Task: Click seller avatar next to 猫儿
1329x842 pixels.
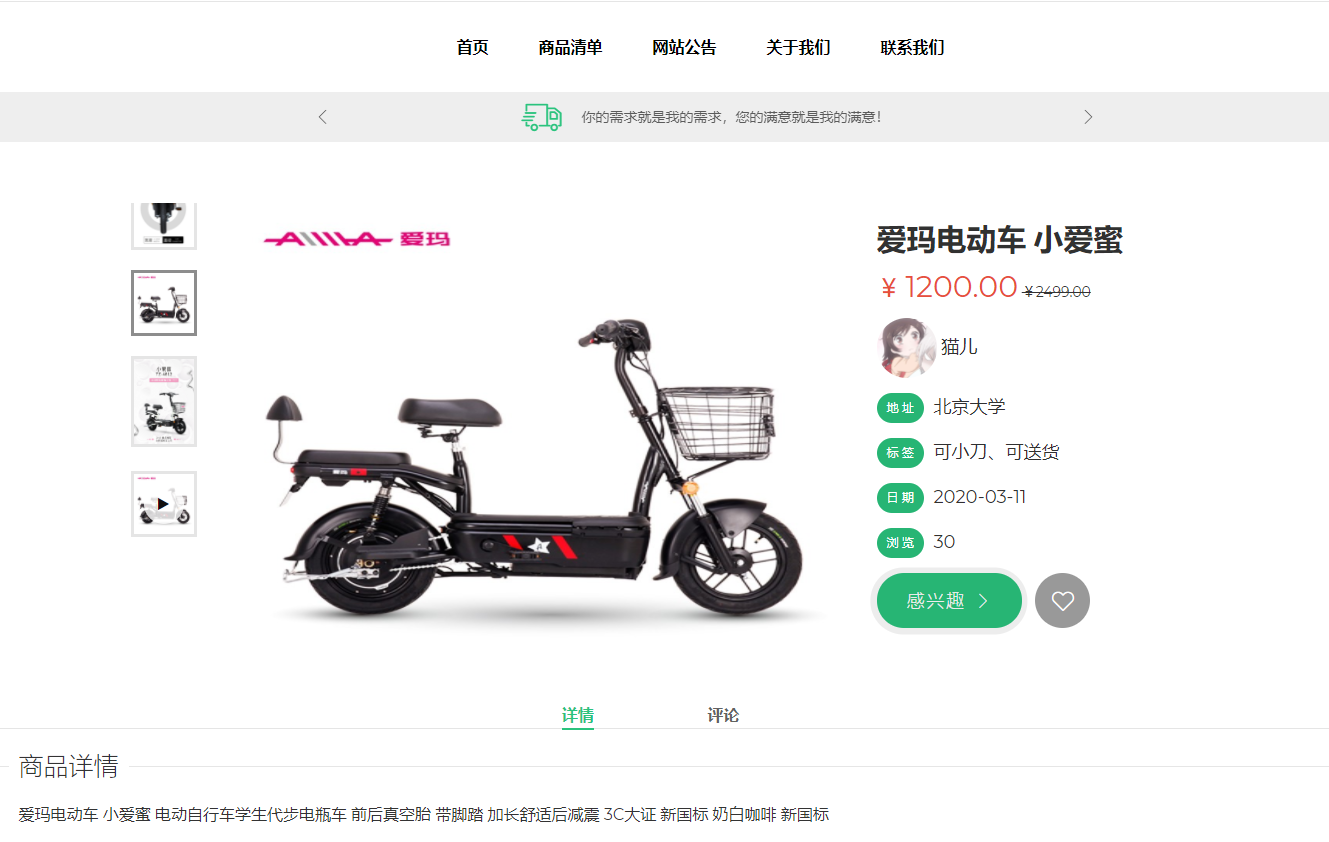Action: pyautogui.click(x=906, y=347)
